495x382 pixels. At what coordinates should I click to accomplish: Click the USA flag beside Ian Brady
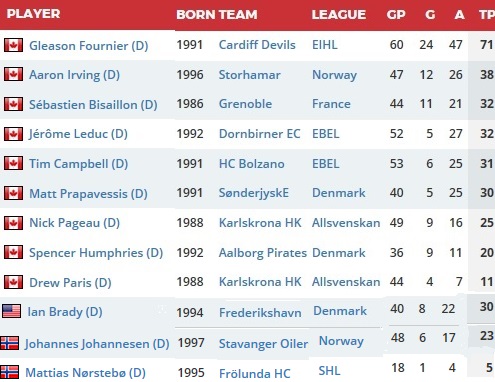pos(11,311)
